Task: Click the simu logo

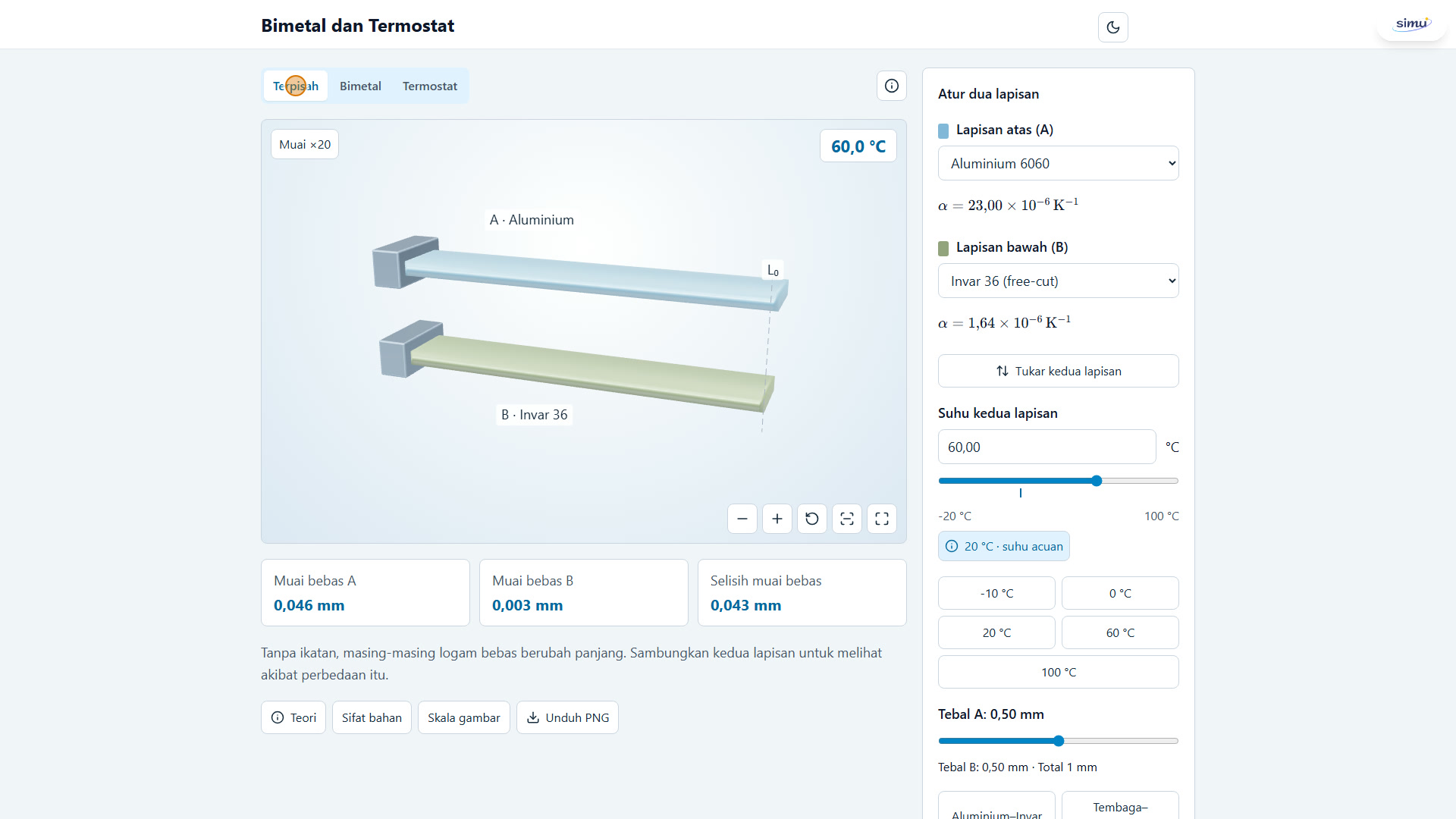Action: point(1412,24)
